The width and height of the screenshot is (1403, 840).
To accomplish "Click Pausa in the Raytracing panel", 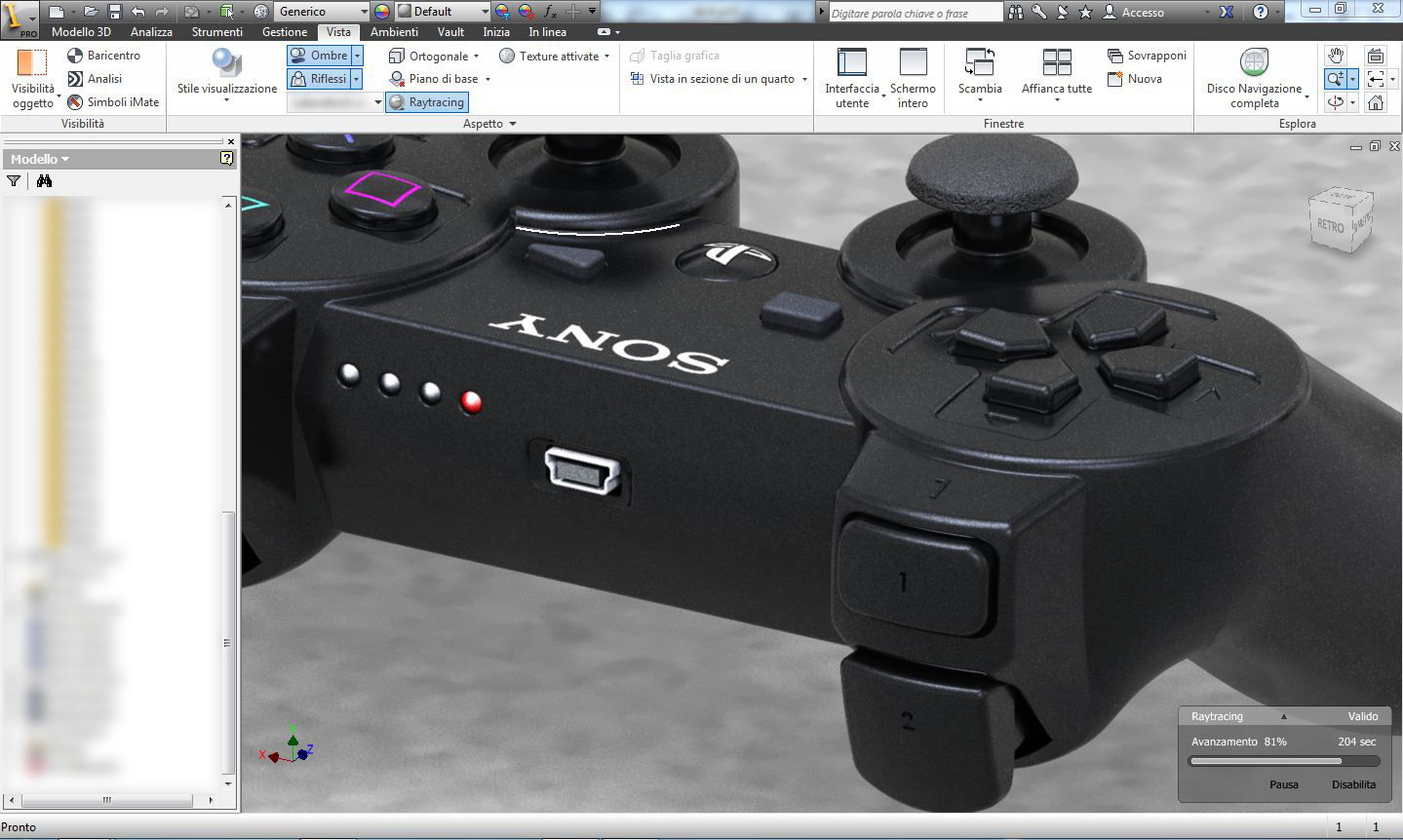I will (1283, 784).
